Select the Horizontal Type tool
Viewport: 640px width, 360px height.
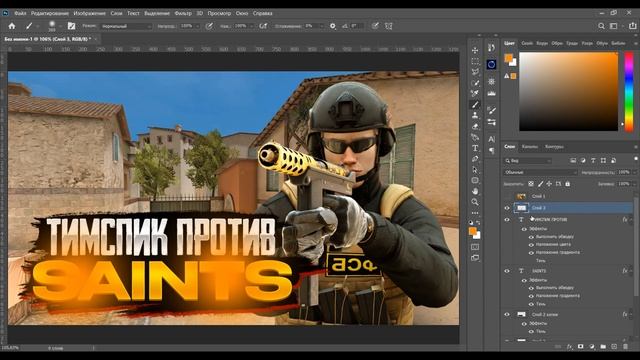tap(475, 148)
